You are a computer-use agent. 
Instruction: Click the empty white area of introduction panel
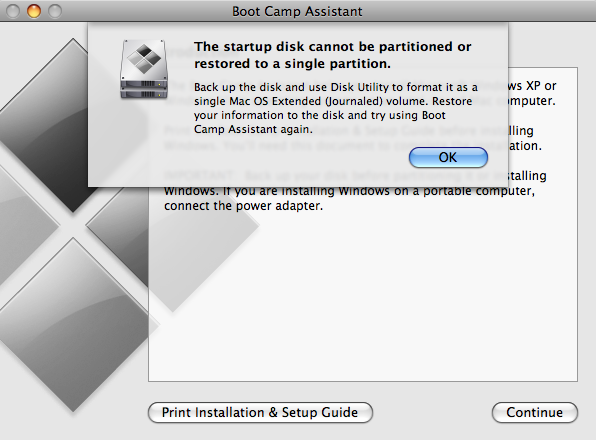[363, 300]
